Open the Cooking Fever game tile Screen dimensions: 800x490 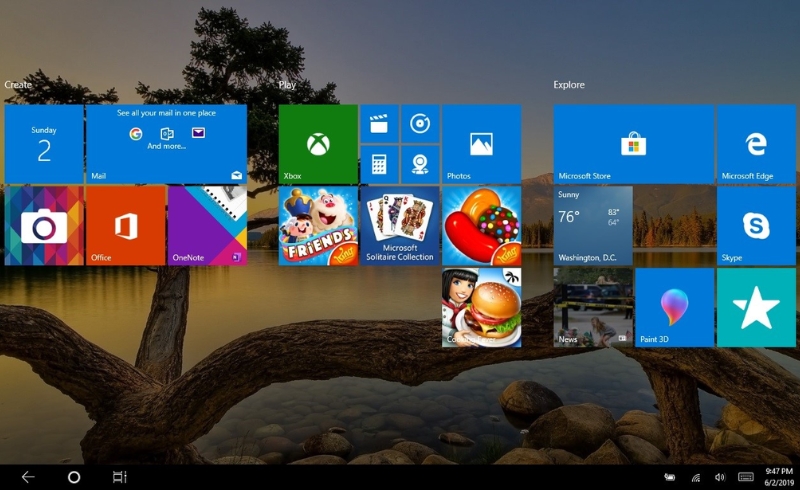coord(481,307)
